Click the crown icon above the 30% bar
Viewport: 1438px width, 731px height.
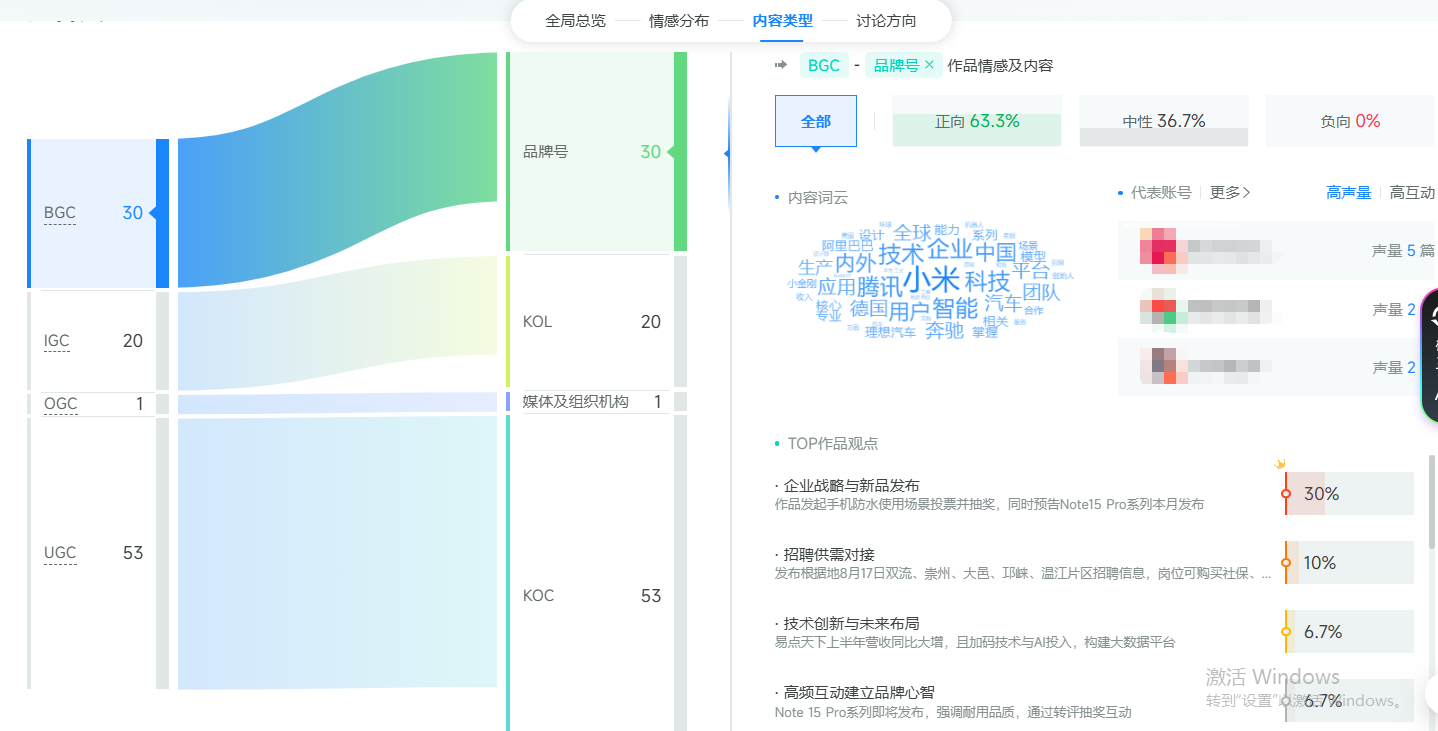(x=1279, y=464)
